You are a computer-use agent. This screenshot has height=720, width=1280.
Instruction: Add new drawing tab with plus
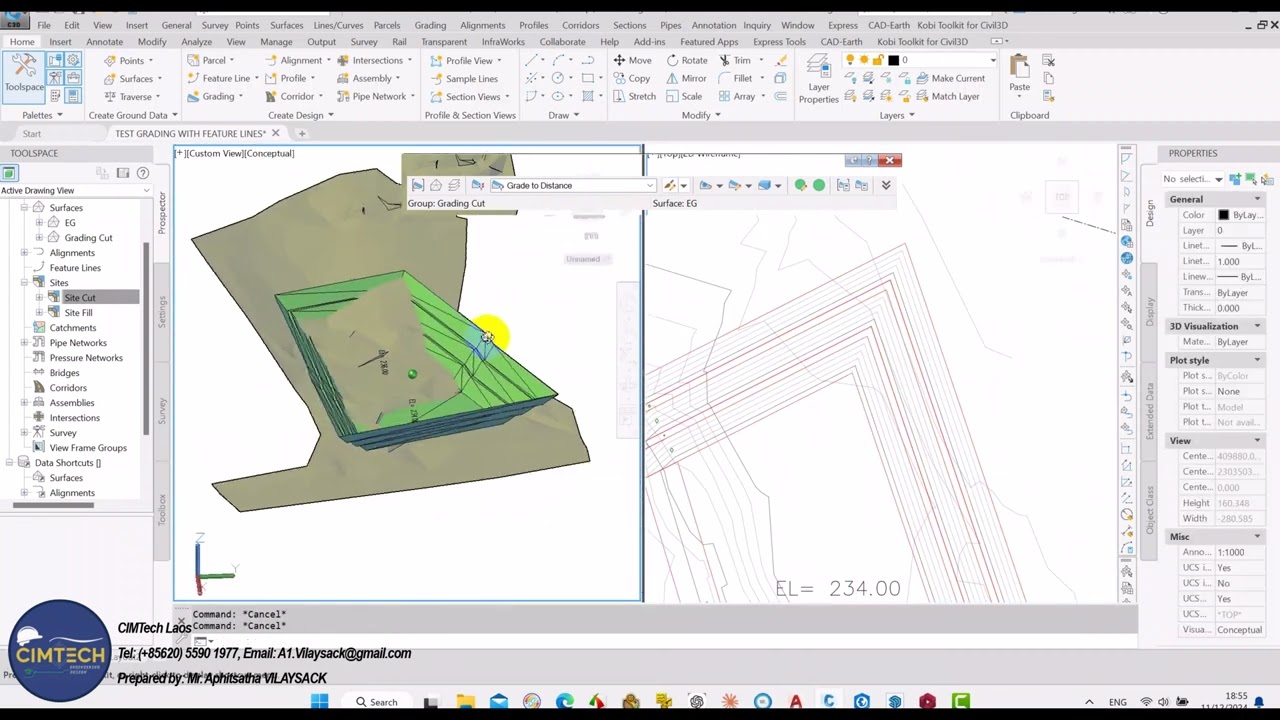coord(301,133)
